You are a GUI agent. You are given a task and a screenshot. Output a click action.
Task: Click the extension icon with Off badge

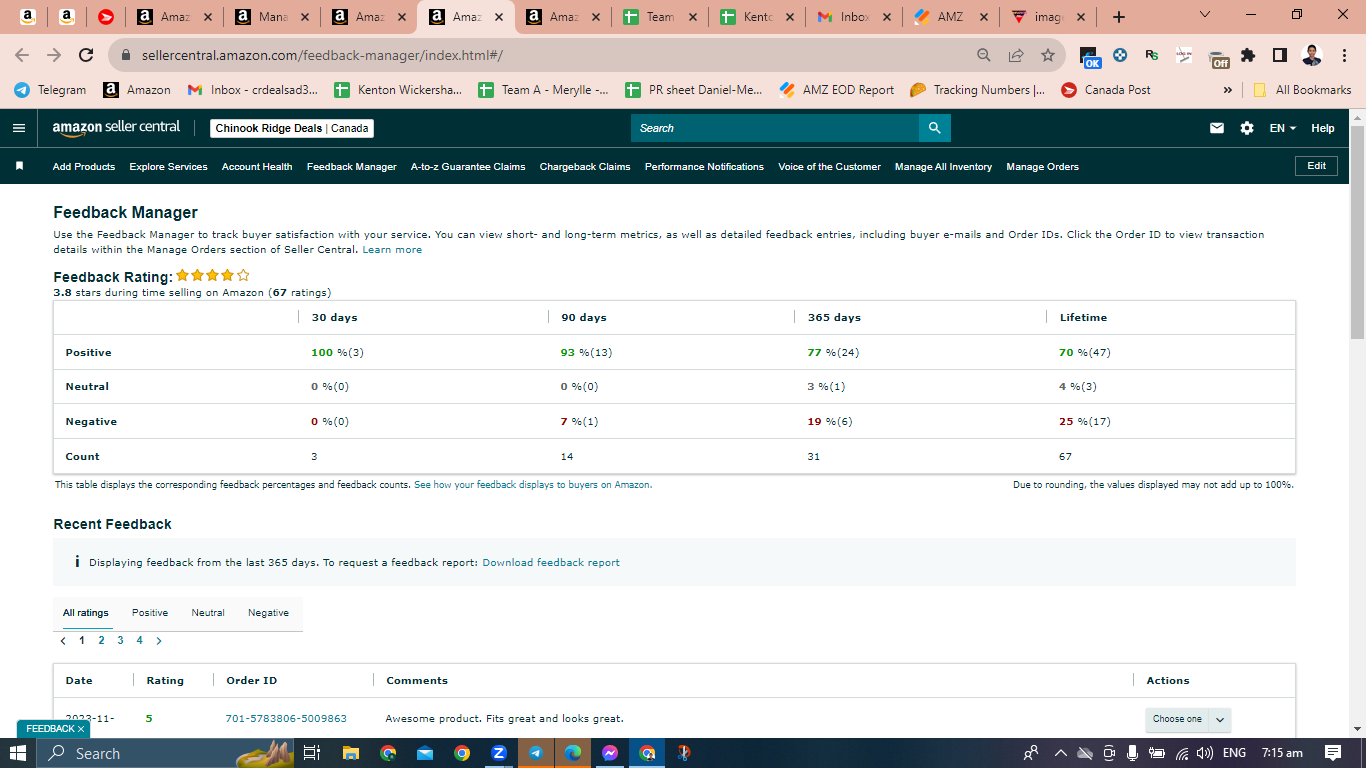[x=1218, y=57]
